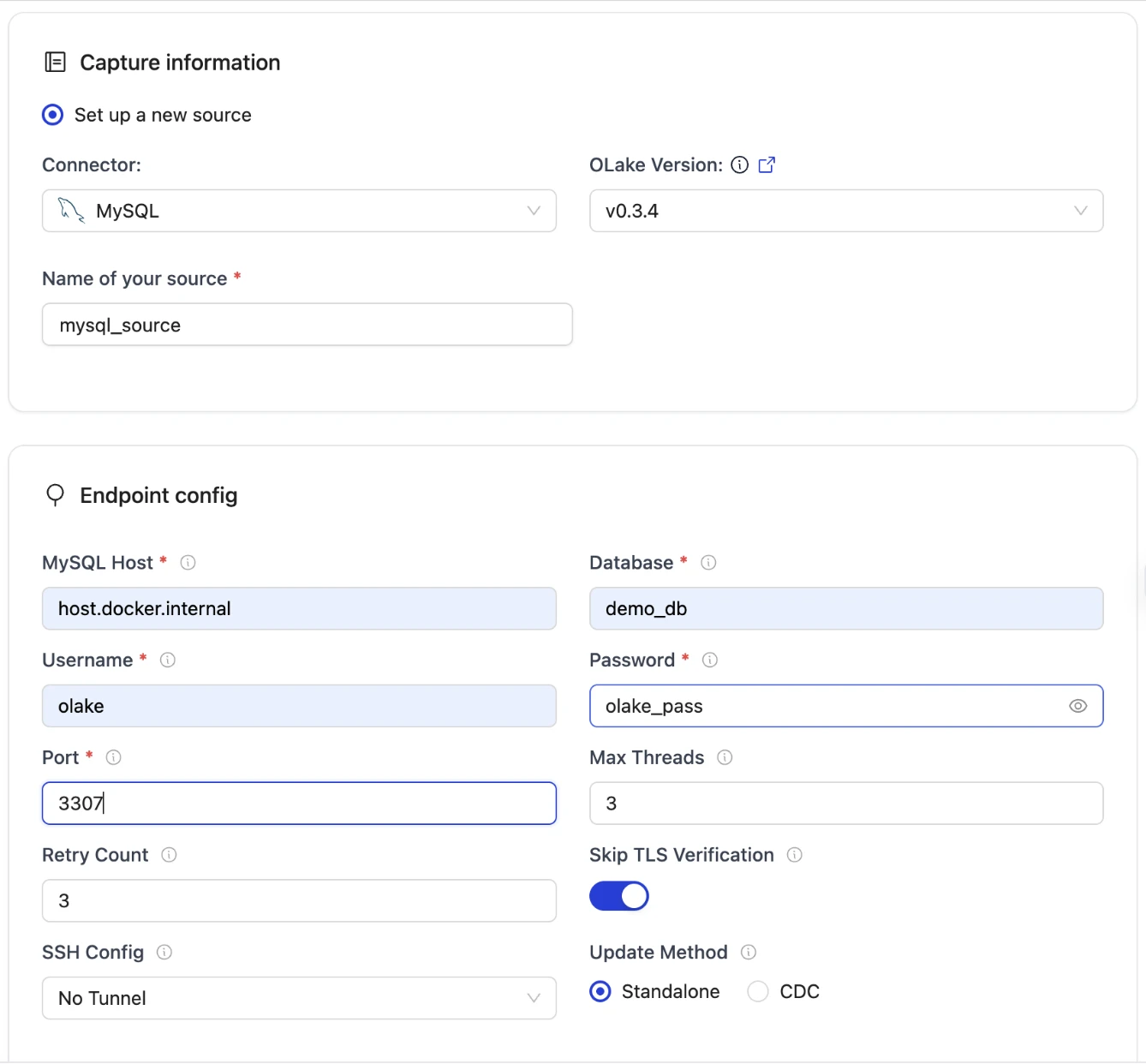Click the Max Threads info icon

click(x=725, y=758)
